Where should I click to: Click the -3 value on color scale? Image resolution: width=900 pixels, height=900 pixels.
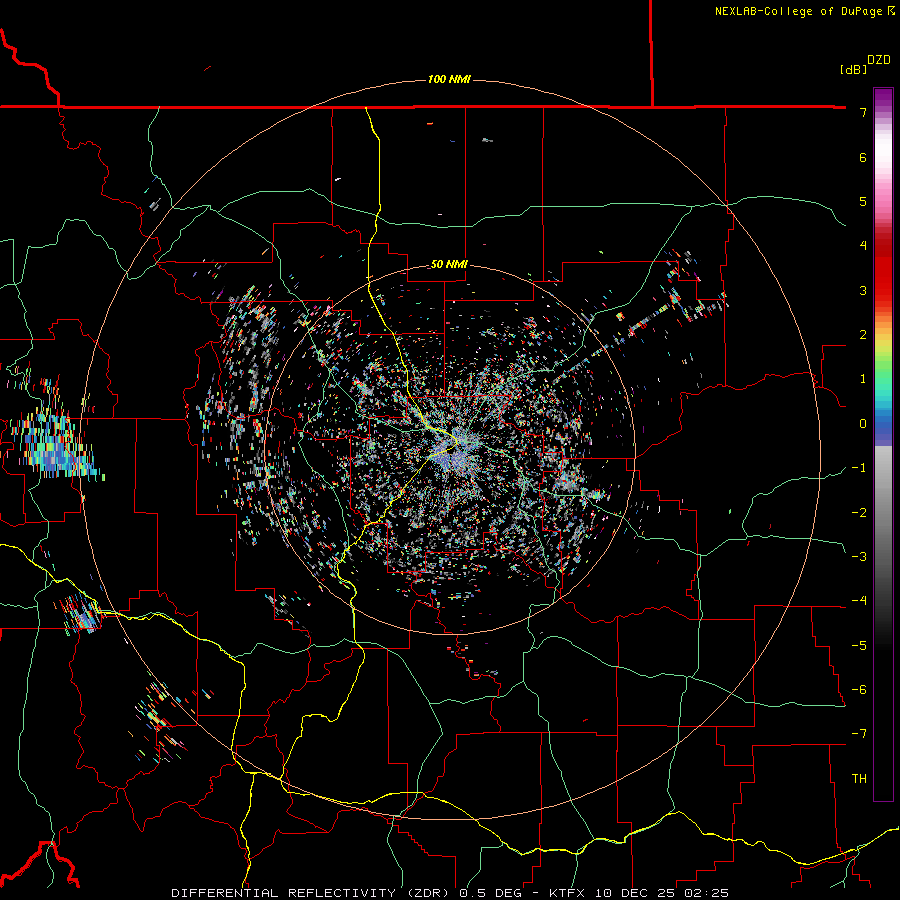pos(859,557)
